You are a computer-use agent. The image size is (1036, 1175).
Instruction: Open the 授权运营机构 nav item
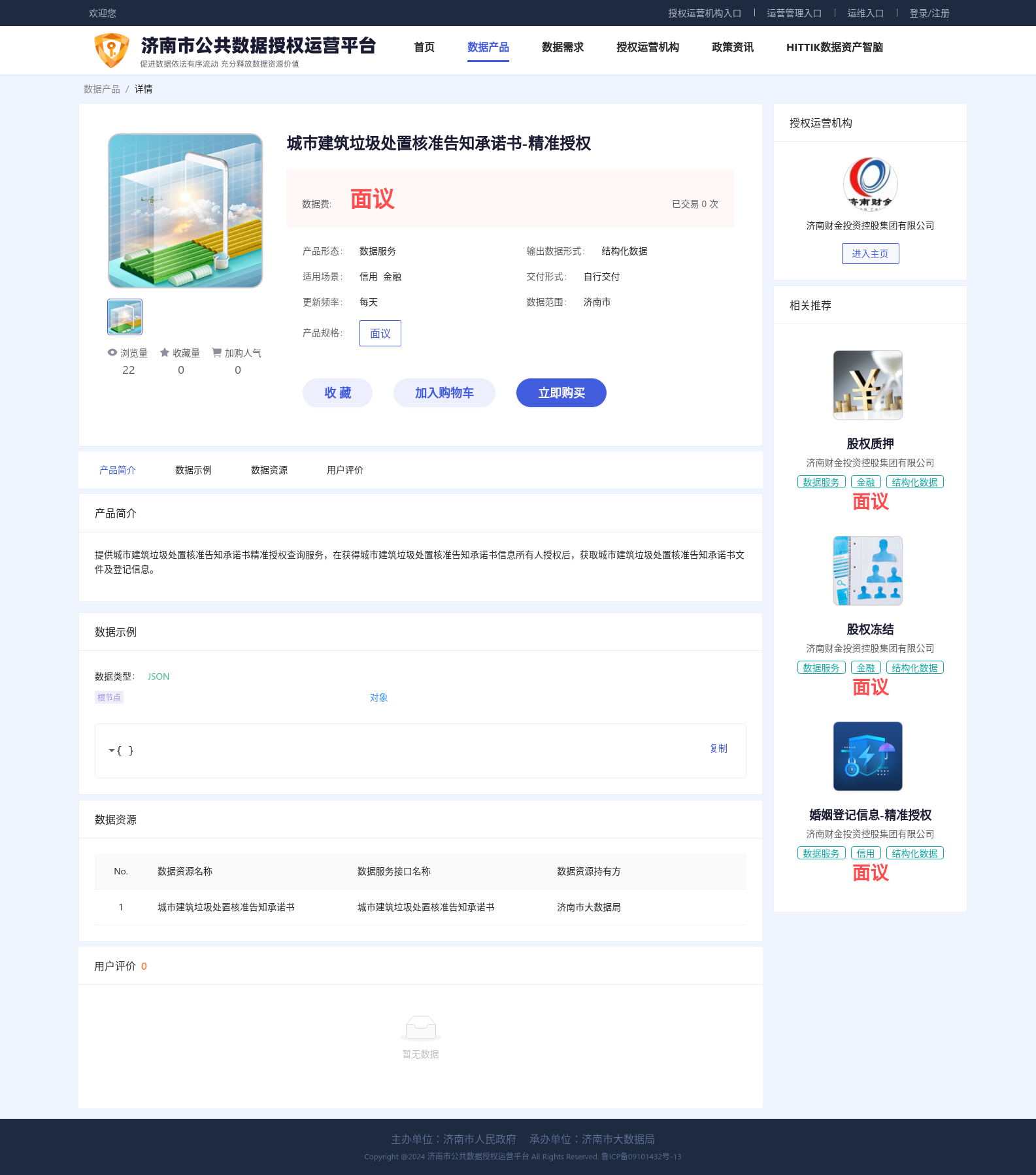648,47
